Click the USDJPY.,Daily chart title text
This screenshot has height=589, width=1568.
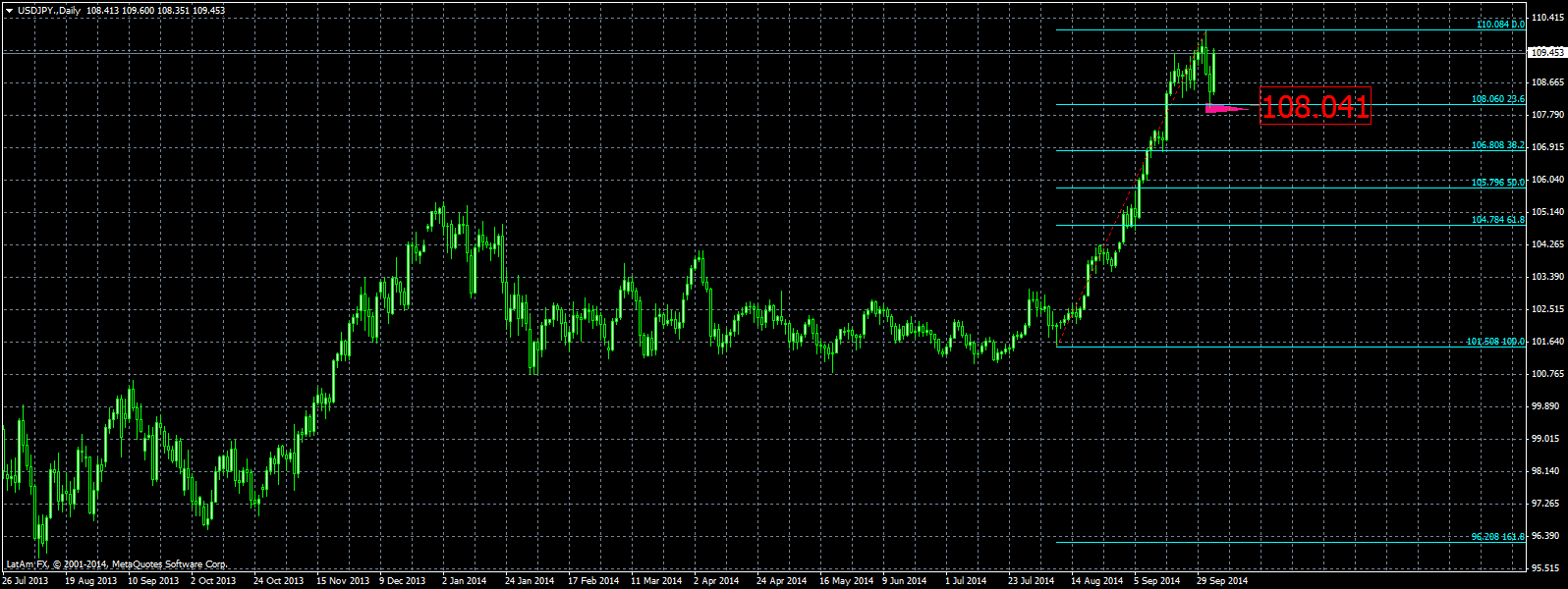point(49,11)
